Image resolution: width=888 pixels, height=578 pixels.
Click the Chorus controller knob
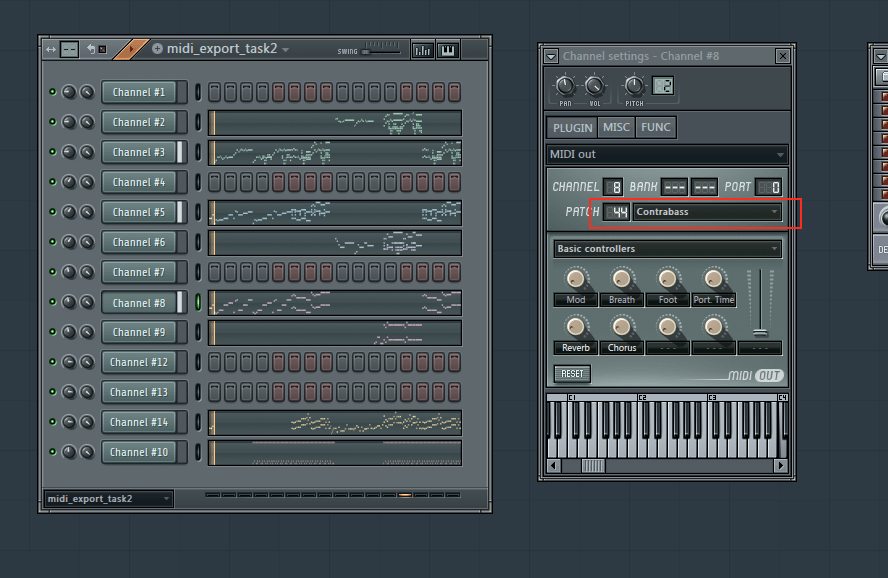tap(622, 327)
